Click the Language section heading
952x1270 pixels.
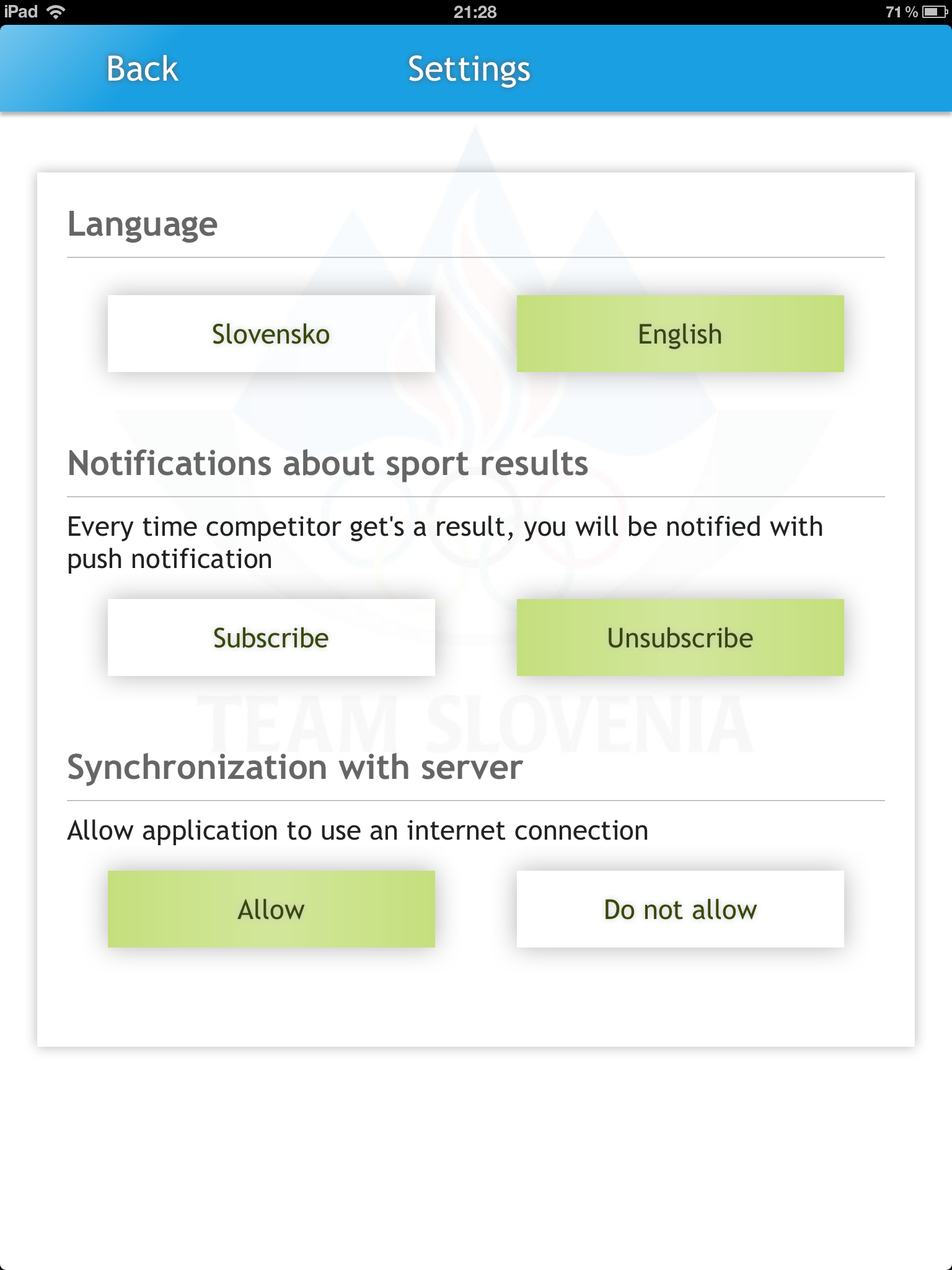(143, 224)
